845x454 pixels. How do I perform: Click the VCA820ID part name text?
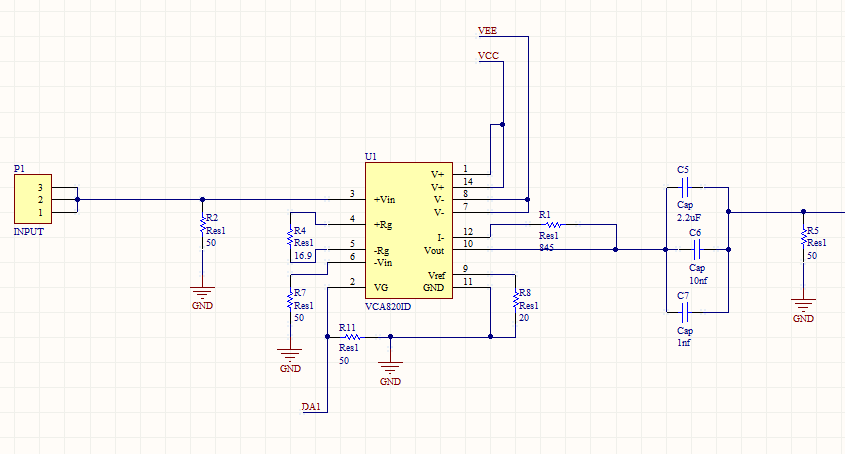388,306
